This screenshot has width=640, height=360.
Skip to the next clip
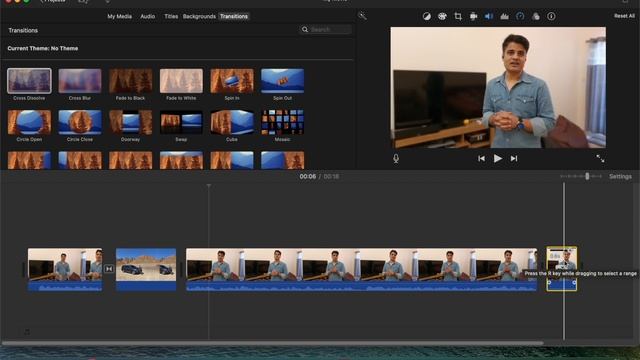pyautogui.click(x=514, y=158)
